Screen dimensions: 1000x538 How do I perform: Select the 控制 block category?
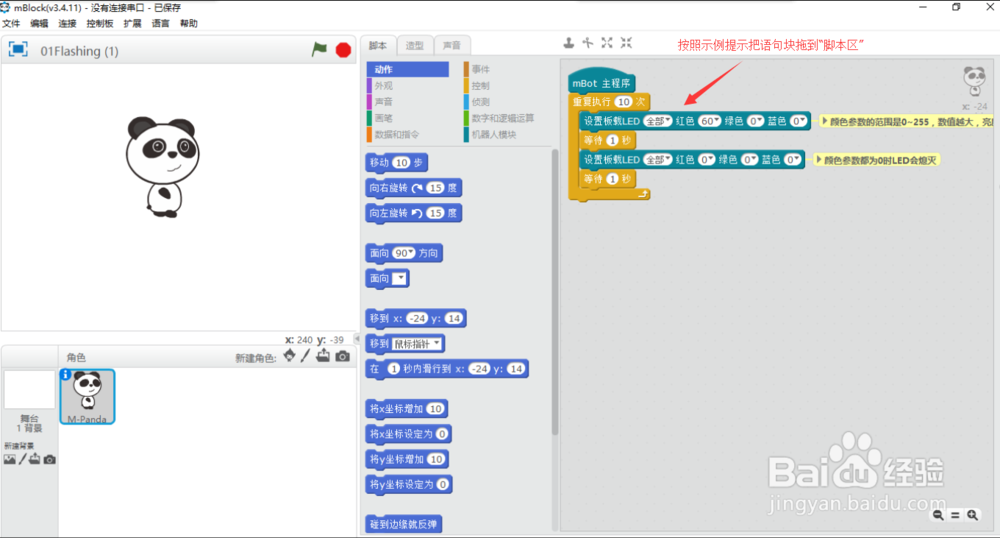pos(480,85)
